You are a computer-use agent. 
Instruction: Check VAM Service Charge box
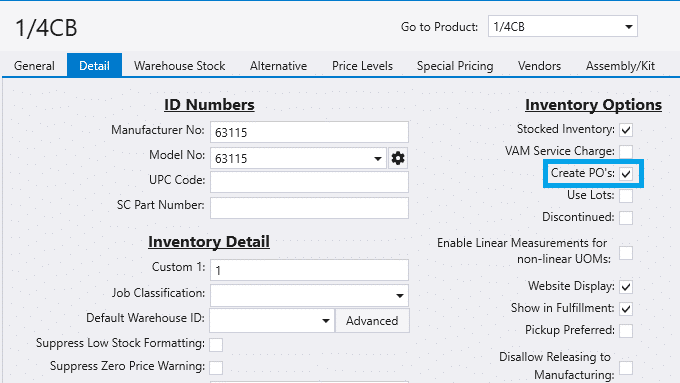[626, 151]
